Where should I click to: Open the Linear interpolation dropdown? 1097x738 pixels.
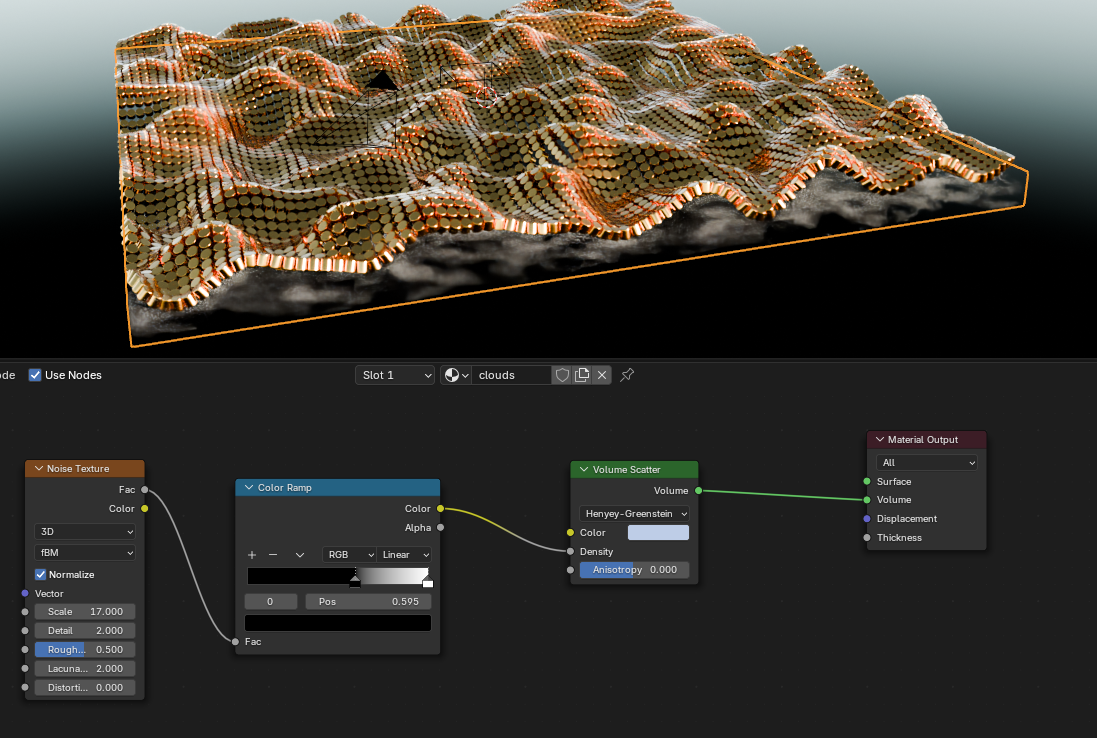[x=404, y=554]
